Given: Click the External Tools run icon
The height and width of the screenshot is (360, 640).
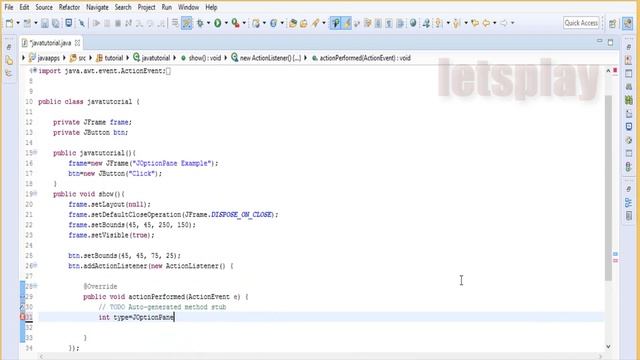Looking at the screenshot, I should tap(236, 23).
